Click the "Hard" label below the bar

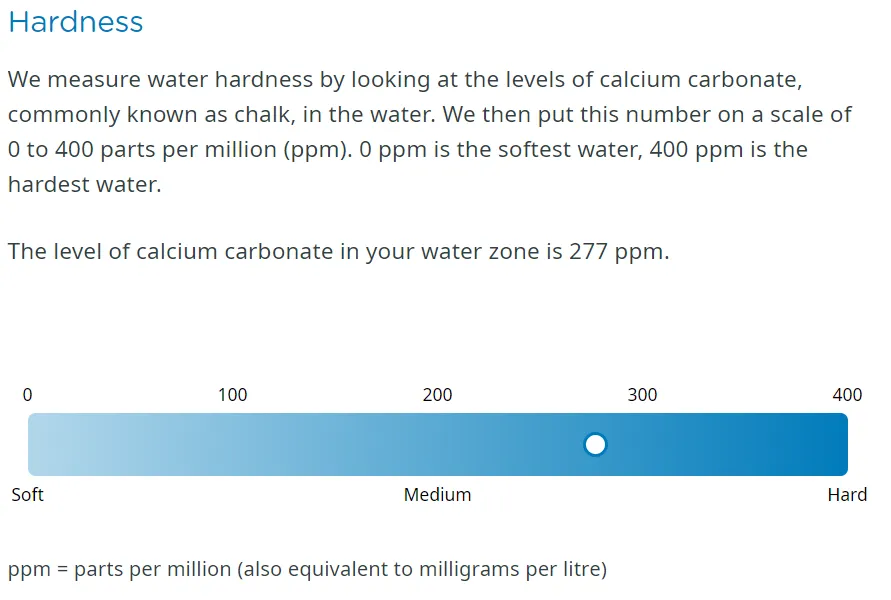[847, 495]
